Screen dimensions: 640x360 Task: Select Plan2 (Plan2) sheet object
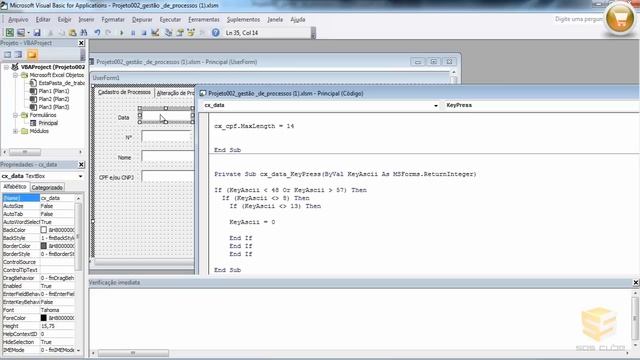point(54,99)
